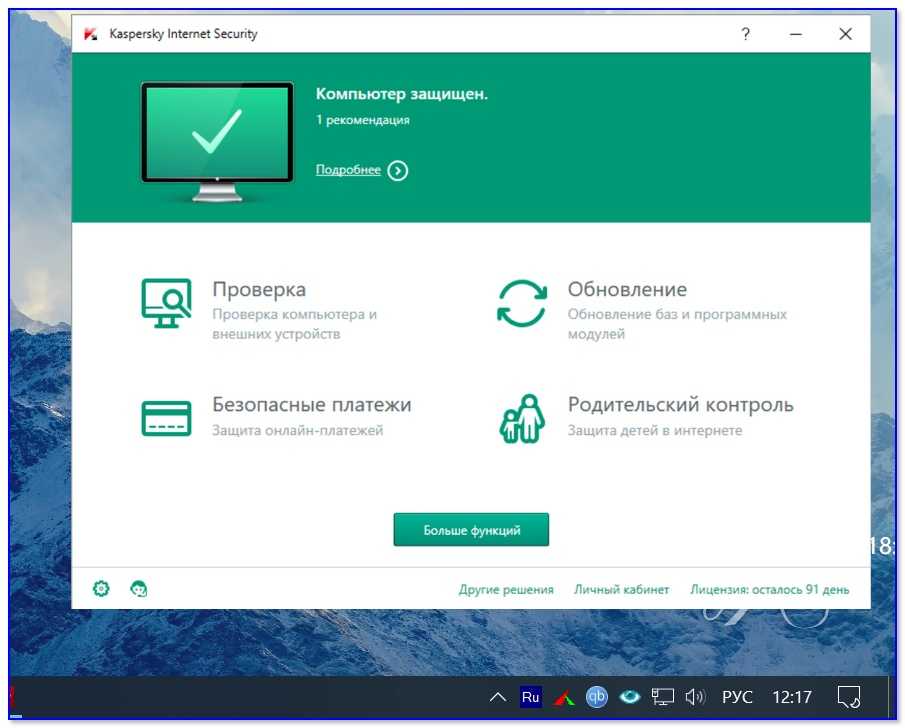Screen dimensions: 905x728
Task: Expand hidden tray icons chevron
Action: pos(498,697)
